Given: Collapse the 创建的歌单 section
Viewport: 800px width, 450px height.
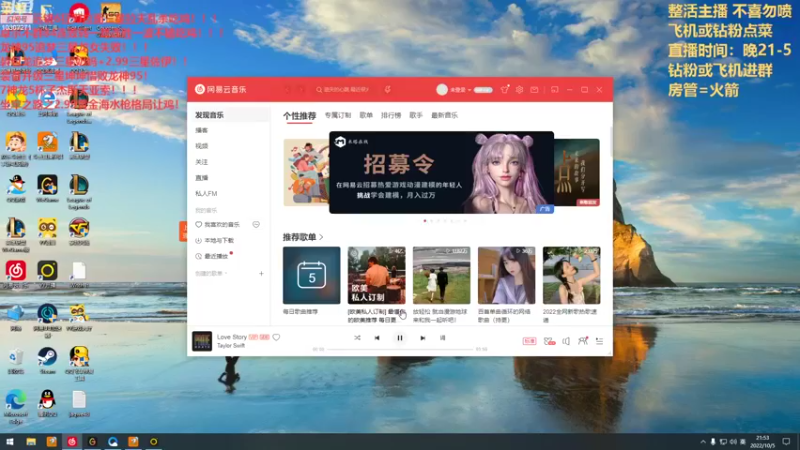Looking at the screenshot, I should click(x=211, y=273).
